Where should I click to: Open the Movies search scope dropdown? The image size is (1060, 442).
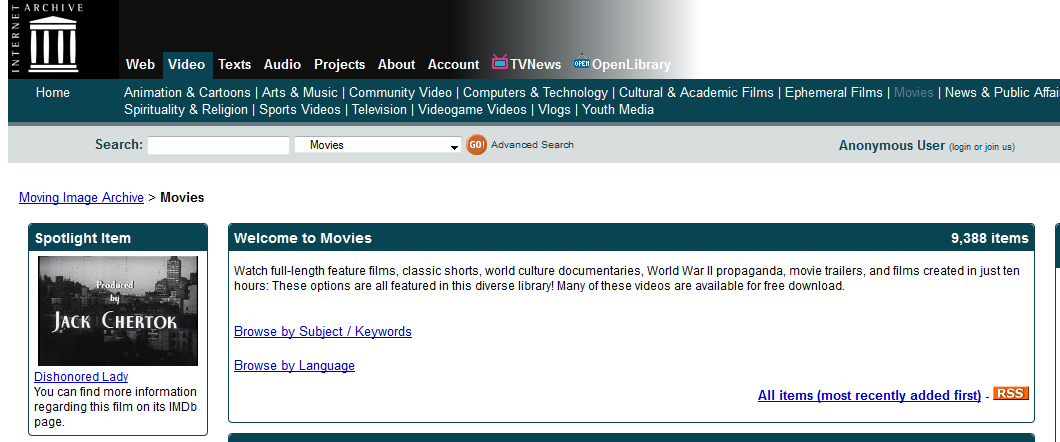[x=379, y=145]
